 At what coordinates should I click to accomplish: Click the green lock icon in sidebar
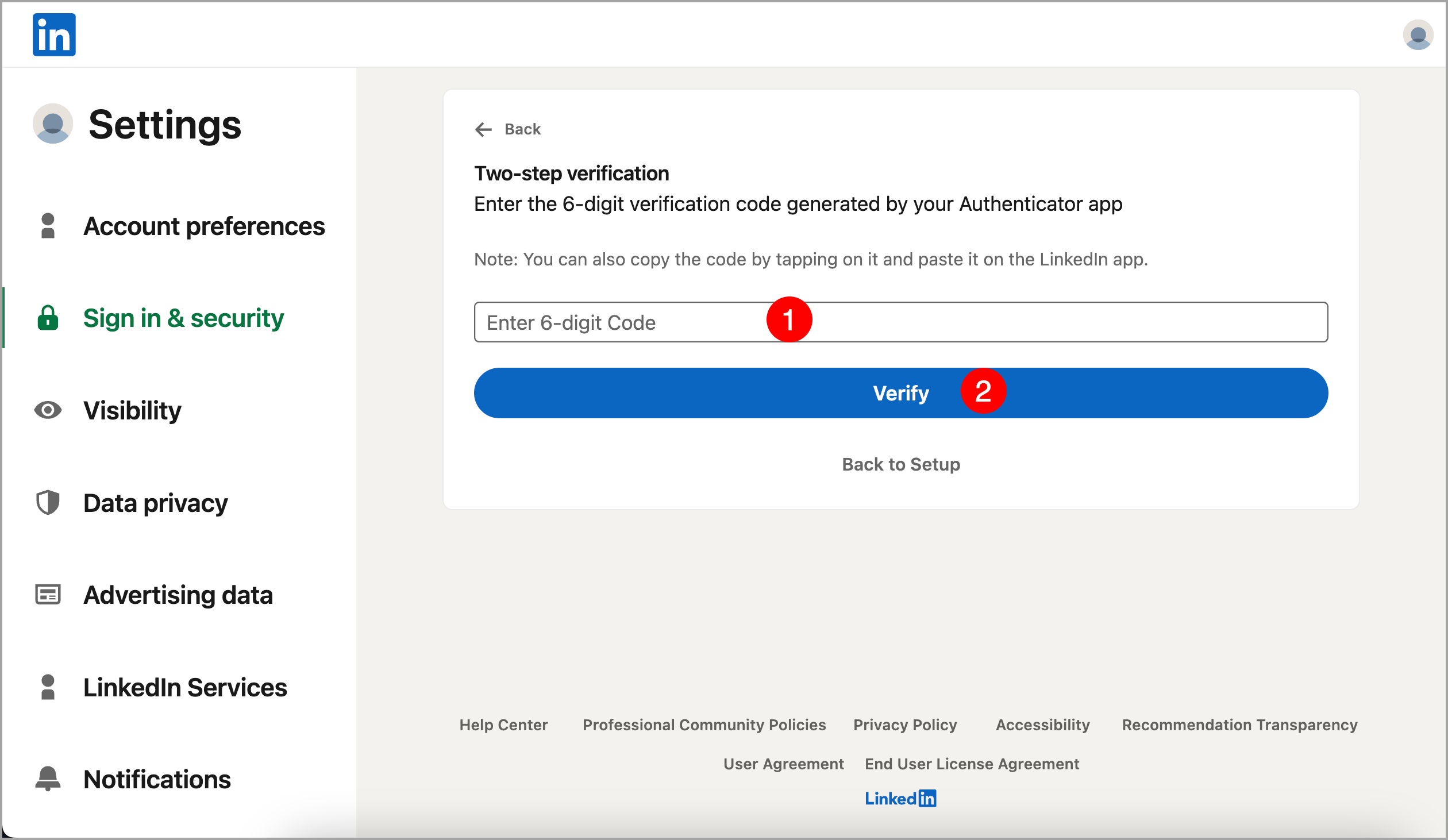tap(48, 318)
